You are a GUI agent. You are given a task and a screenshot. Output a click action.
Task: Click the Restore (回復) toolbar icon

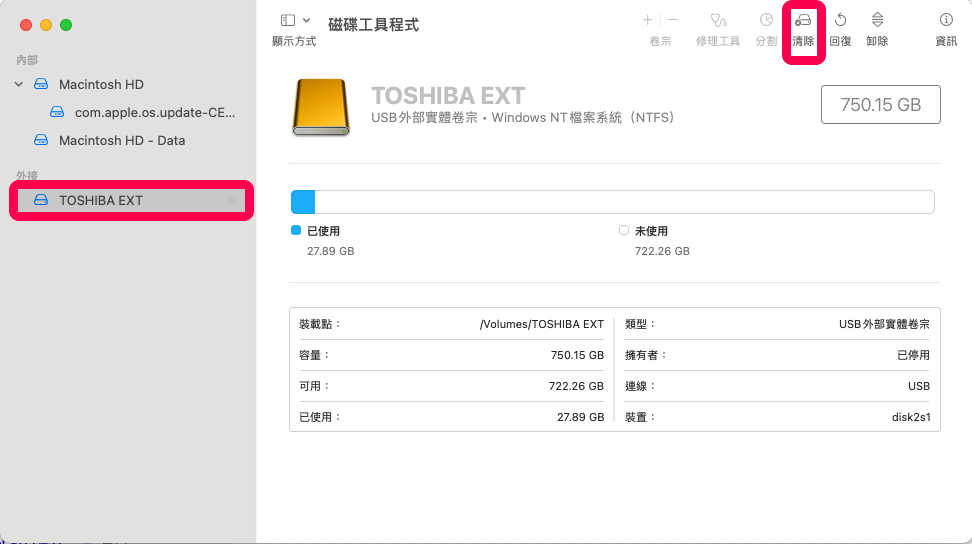(x=840, y=20)
